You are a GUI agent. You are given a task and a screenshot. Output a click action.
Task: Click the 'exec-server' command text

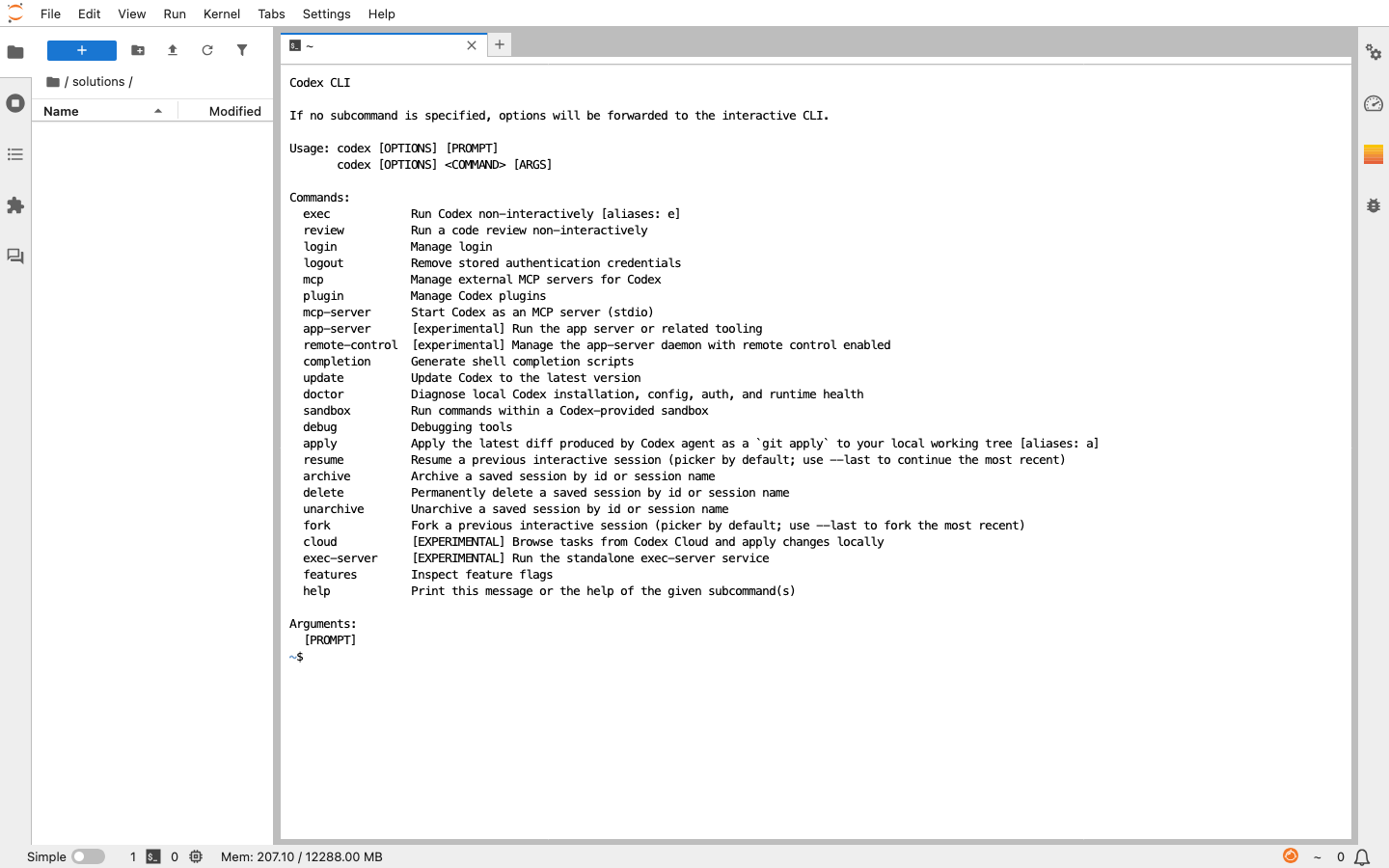coord(340,558)
